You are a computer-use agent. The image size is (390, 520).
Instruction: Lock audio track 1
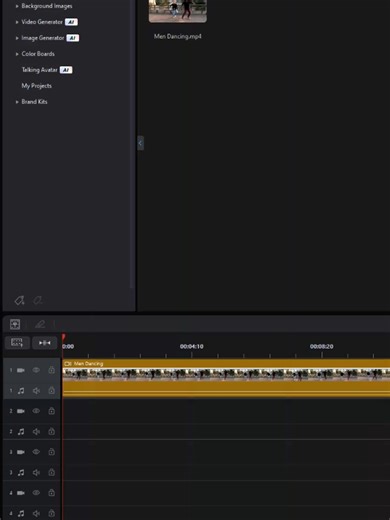(x=51, y=391)
